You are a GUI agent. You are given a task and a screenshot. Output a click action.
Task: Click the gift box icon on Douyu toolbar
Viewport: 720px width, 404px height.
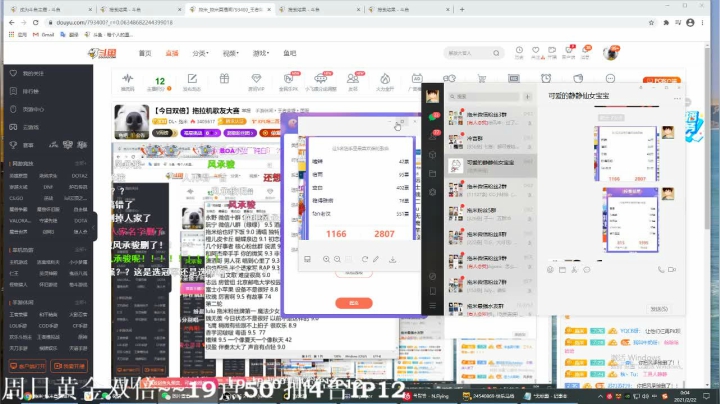pyautogui.click(x=224, y=79)
